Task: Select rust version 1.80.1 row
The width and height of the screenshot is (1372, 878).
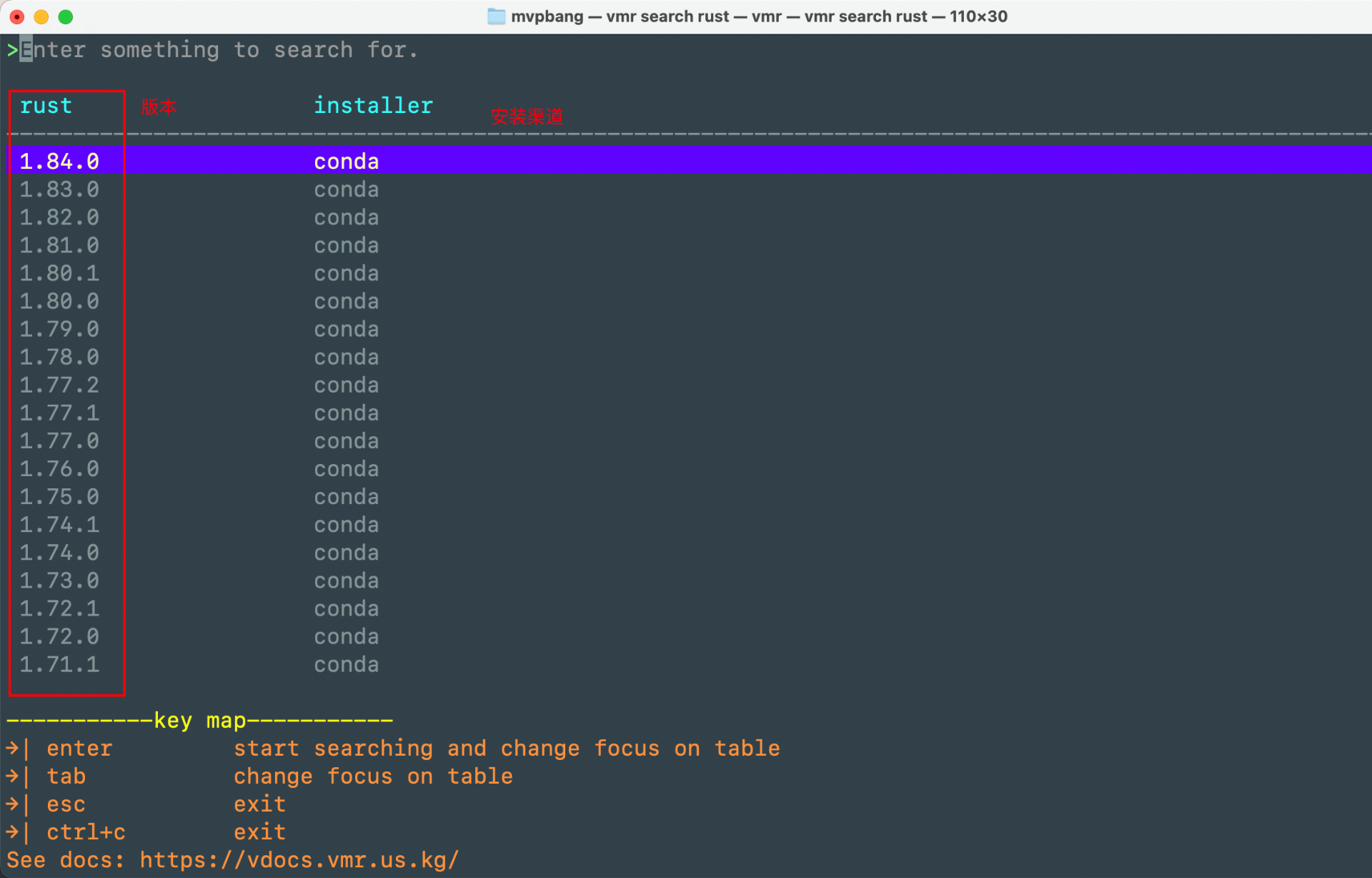Action: [x=60, y=273]
